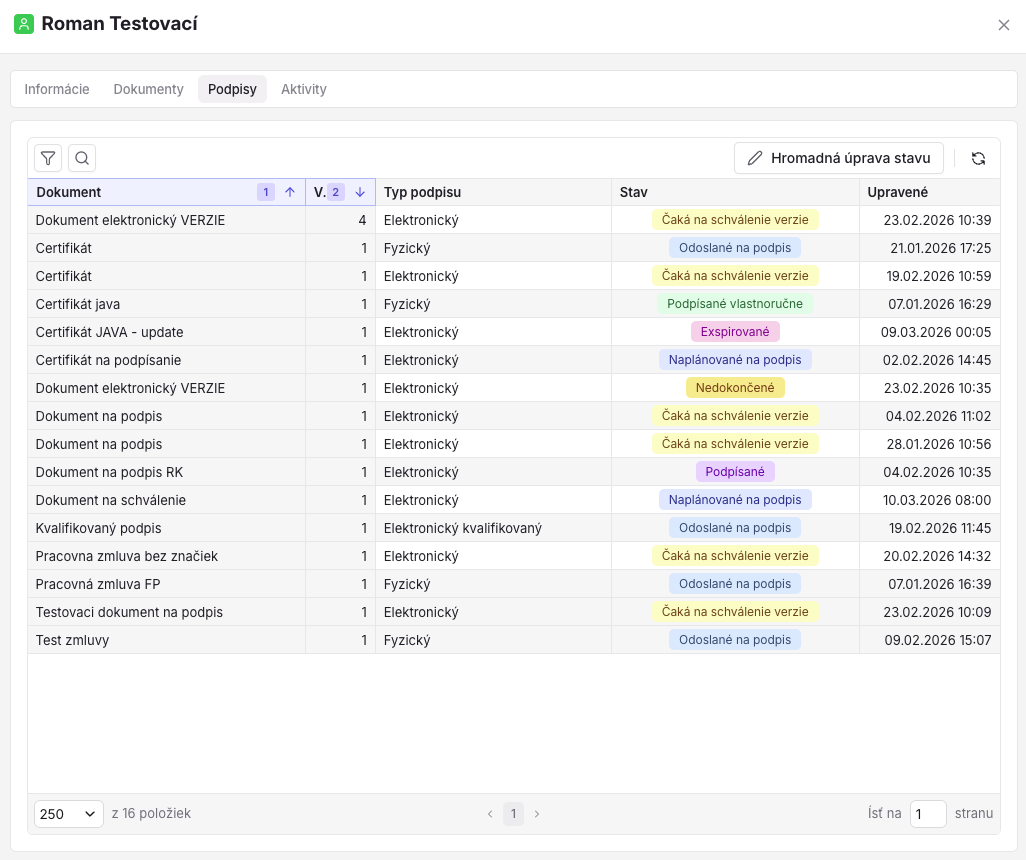Click Odoslané na podpis badge for Test zmluvy
Viewport: 1026px width, 860px height.
735,639
